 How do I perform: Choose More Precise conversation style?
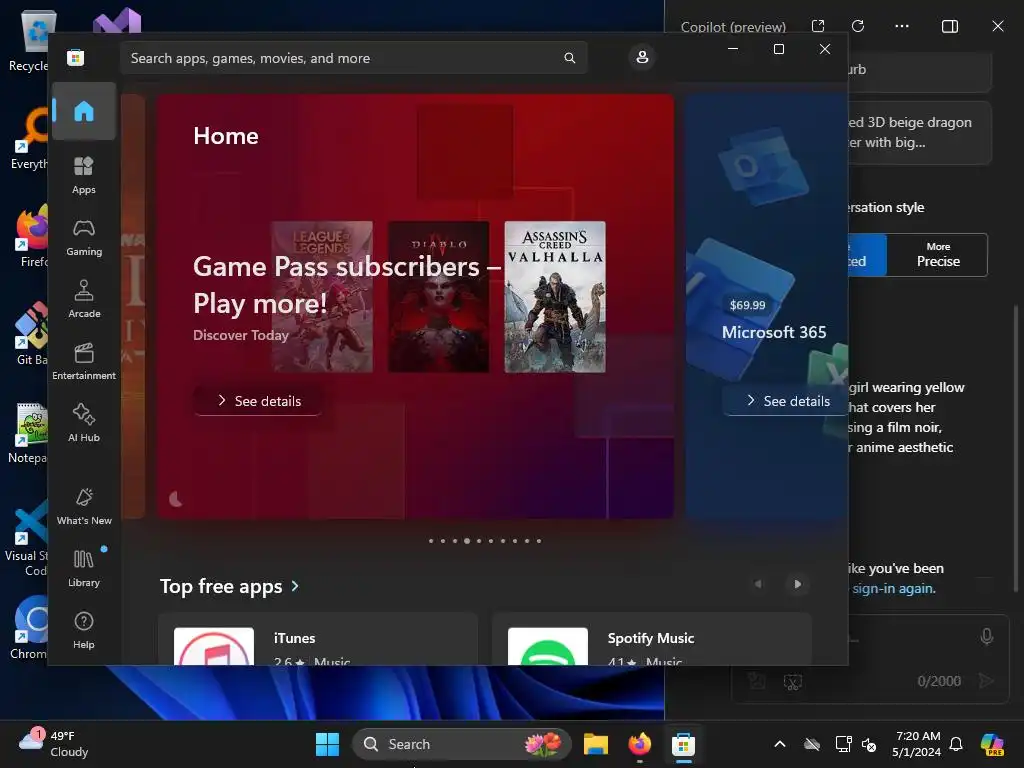(x=938, y=255)
